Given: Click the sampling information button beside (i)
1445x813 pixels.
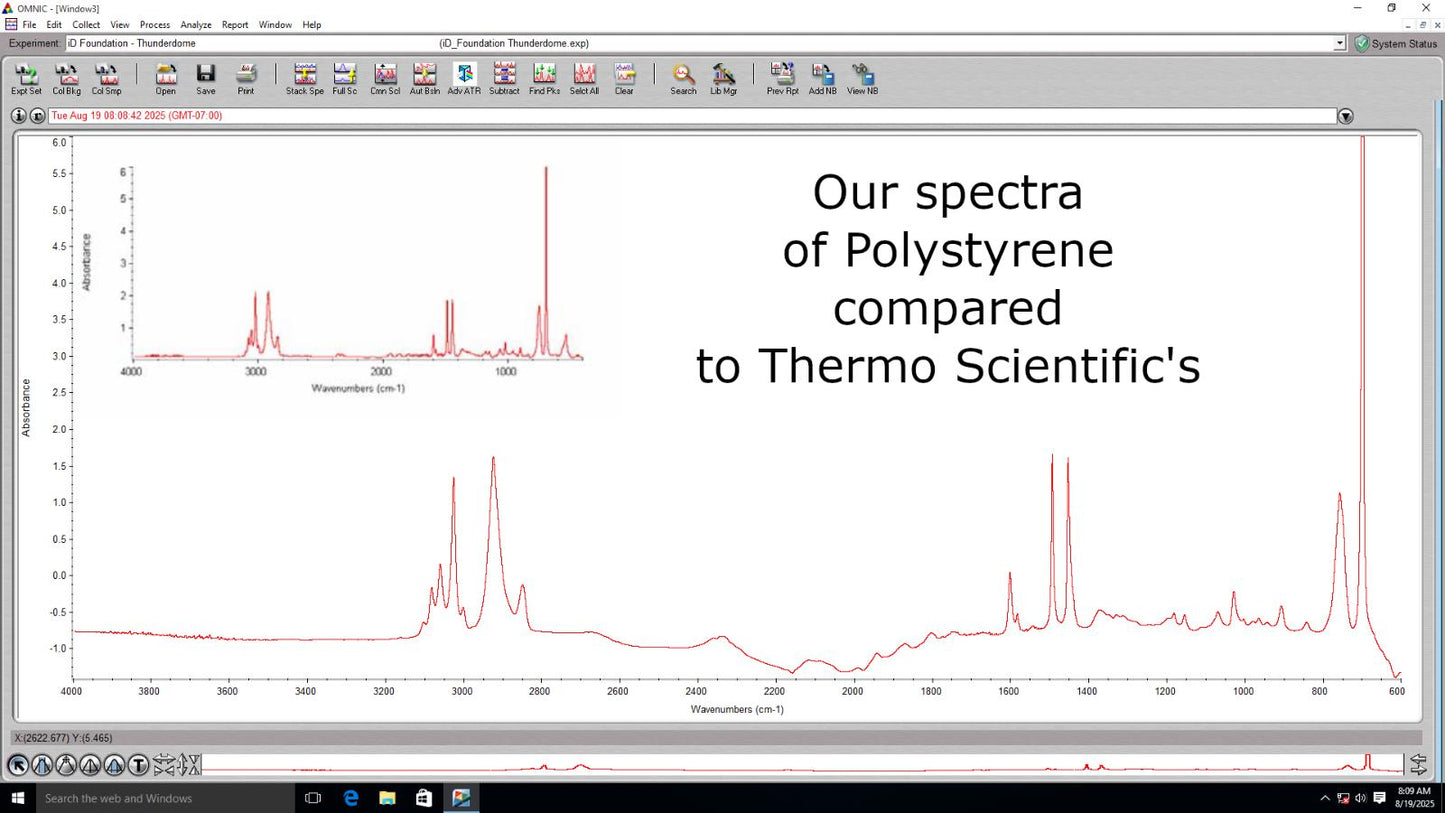Looking at the screenshot, I should (x=38, y=116).
